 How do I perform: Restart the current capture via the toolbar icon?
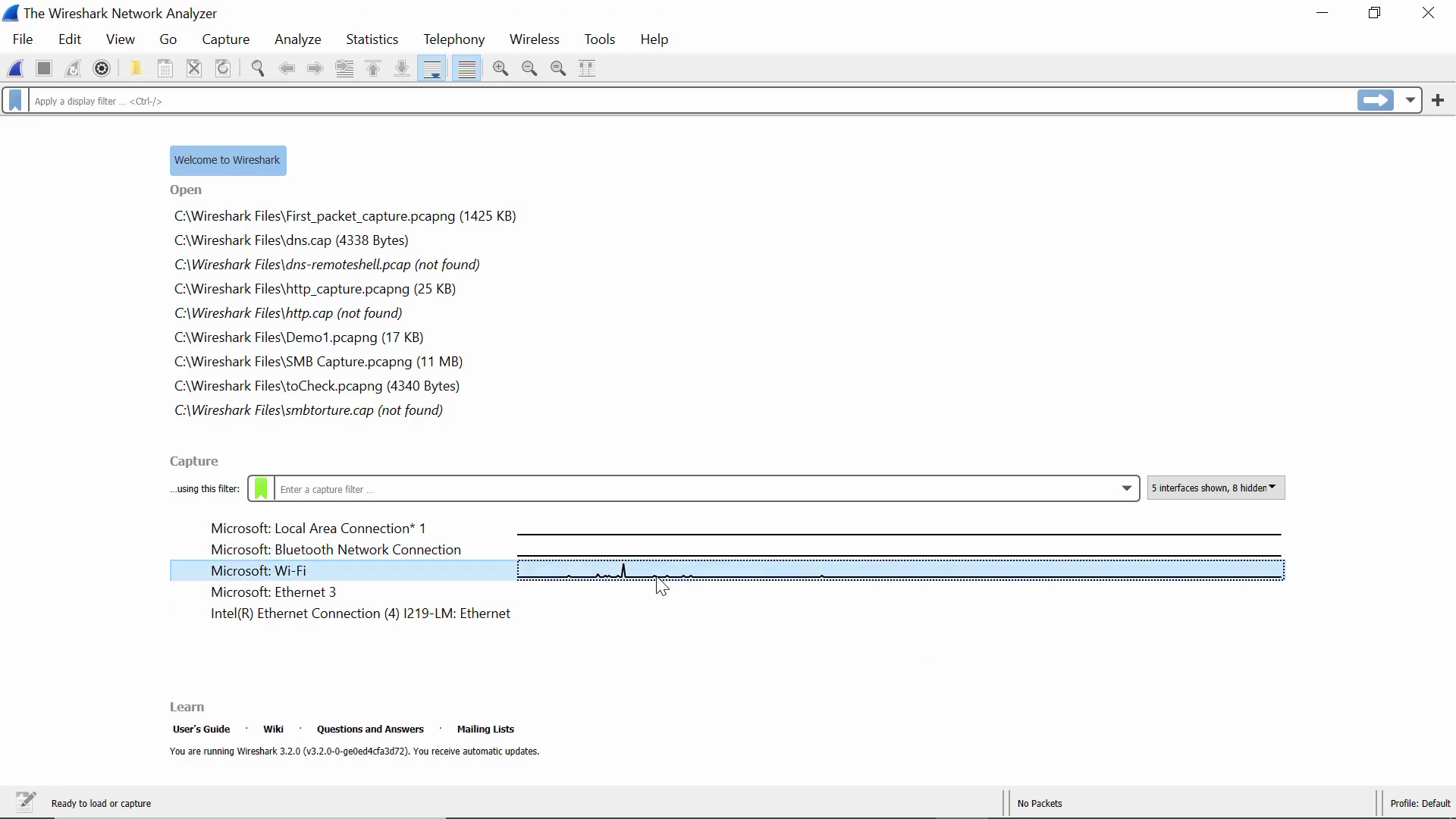click(73, 68)
